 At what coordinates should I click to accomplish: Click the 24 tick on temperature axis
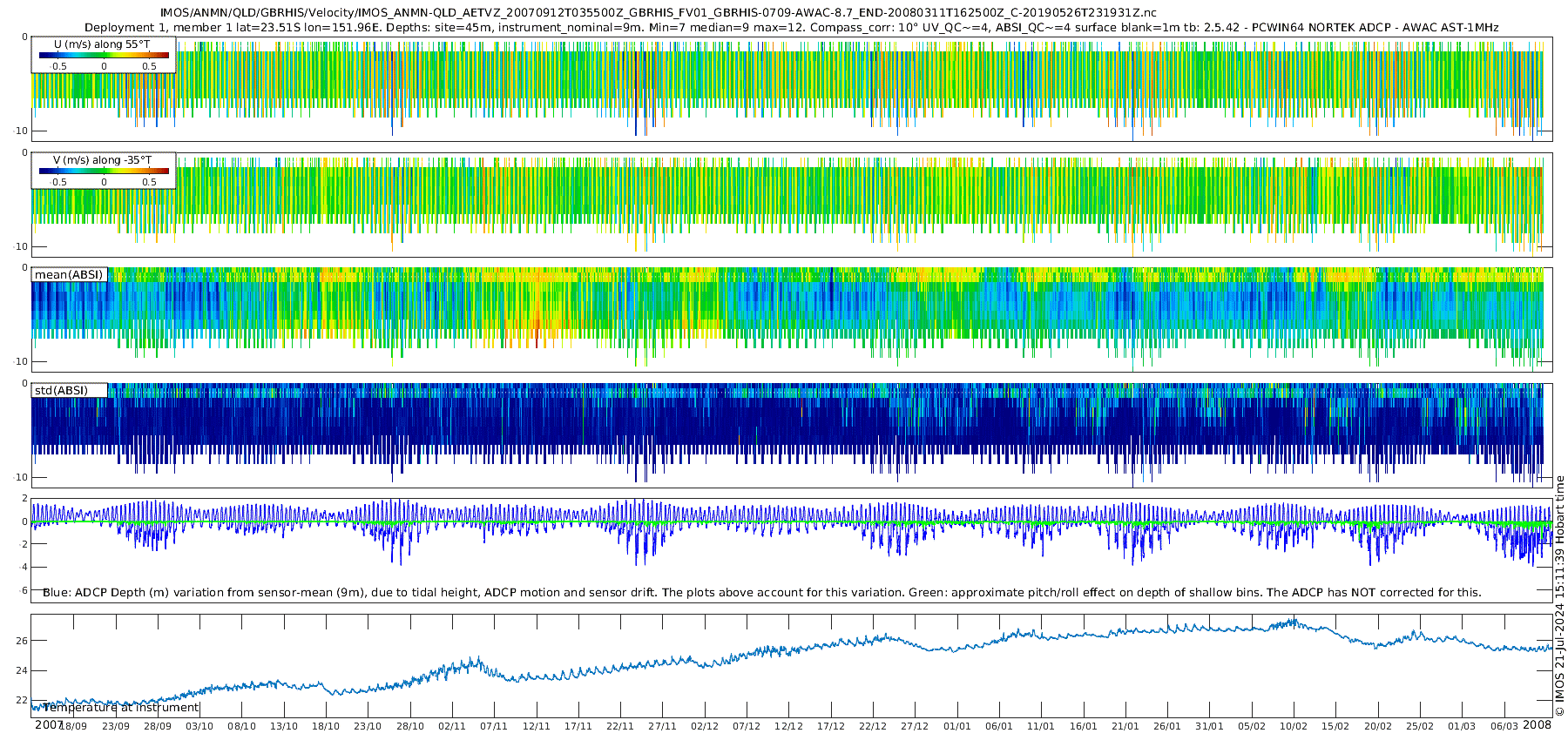22,670
